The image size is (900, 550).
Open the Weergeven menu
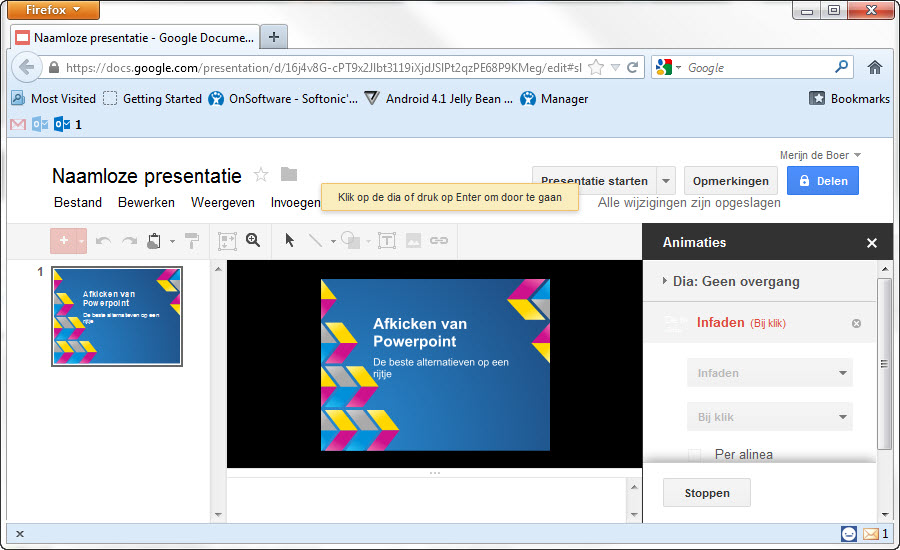[223, 202]
